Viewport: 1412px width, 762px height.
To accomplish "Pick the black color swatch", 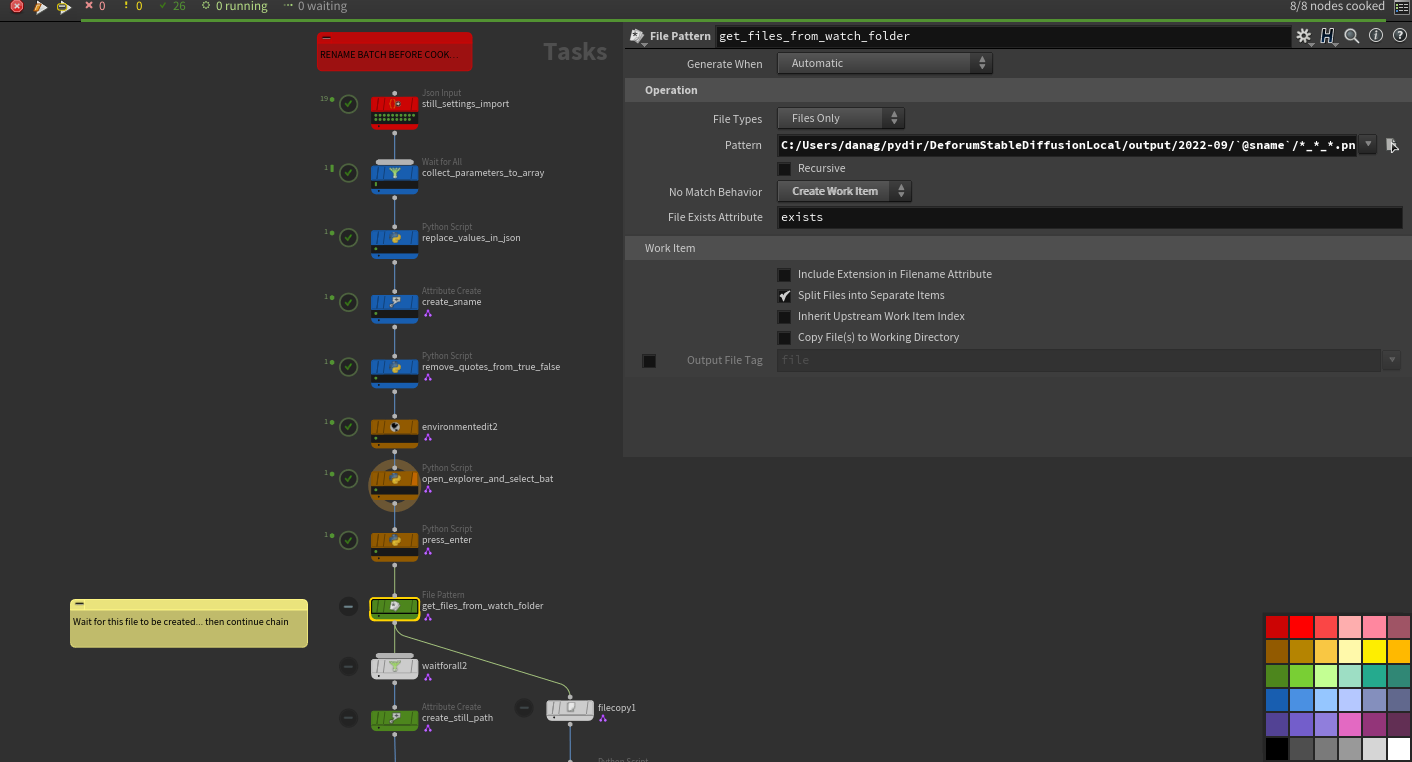I will click(1277, 749).
